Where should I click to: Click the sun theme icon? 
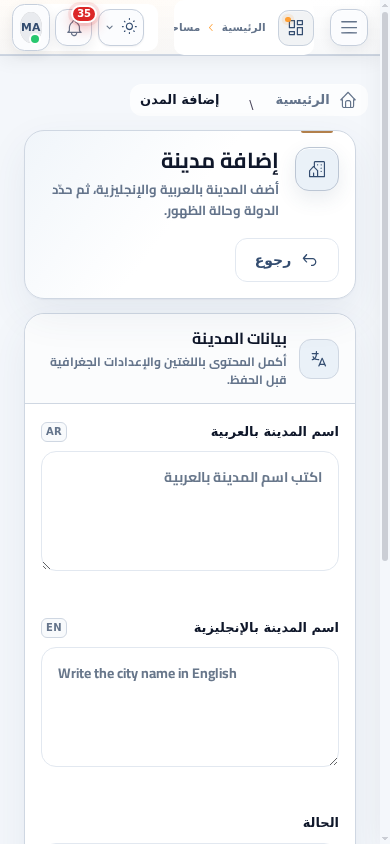point(130,26)
